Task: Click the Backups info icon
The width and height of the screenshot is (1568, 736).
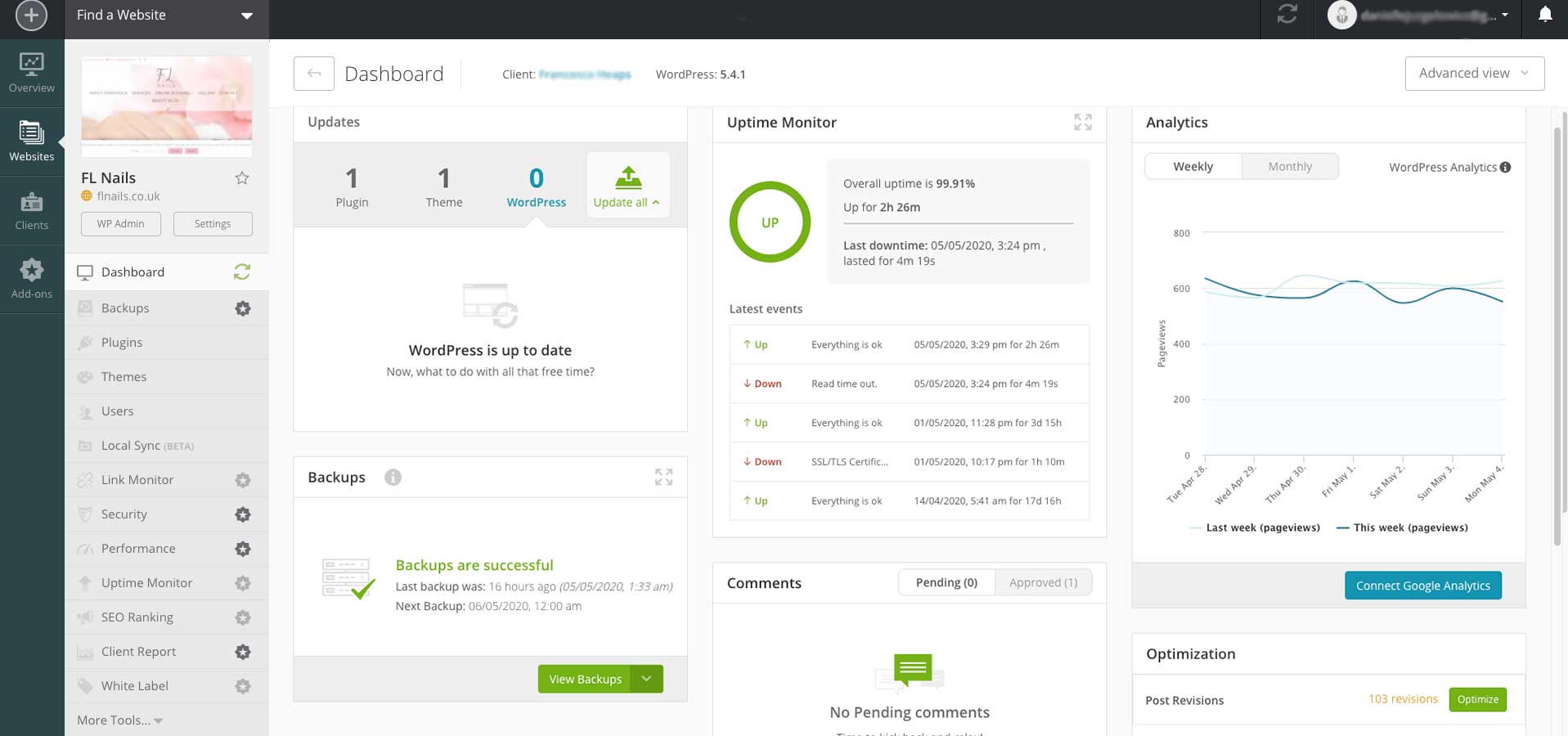Action: 393,478
